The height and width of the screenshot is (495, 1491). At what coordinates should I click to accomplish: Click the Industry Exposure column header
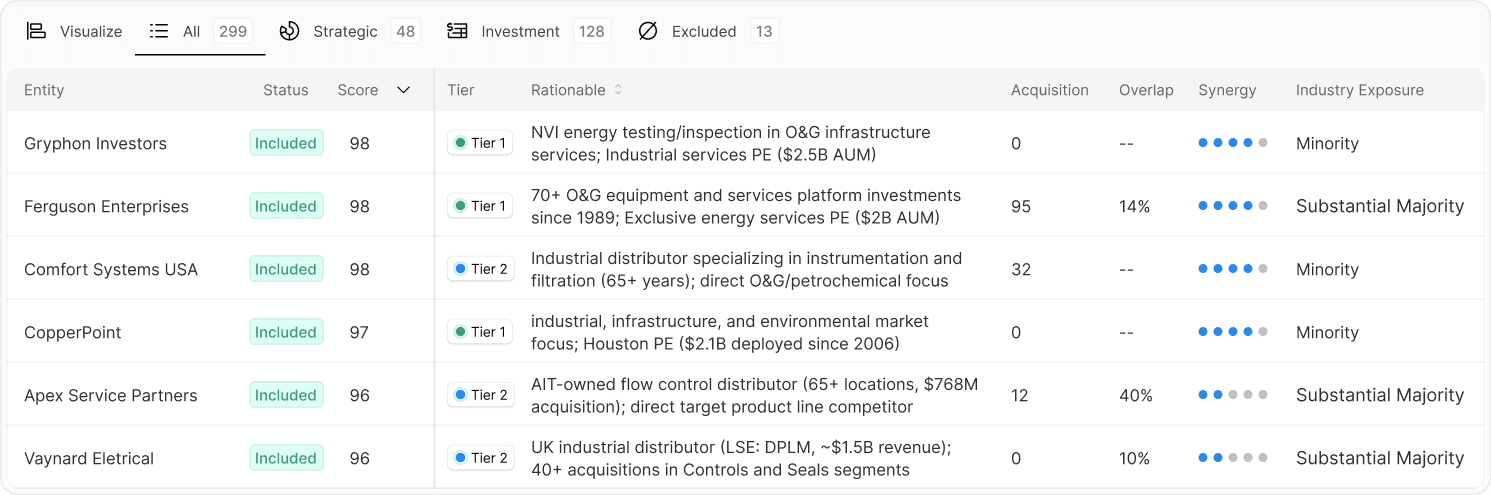click(1359, 90)
